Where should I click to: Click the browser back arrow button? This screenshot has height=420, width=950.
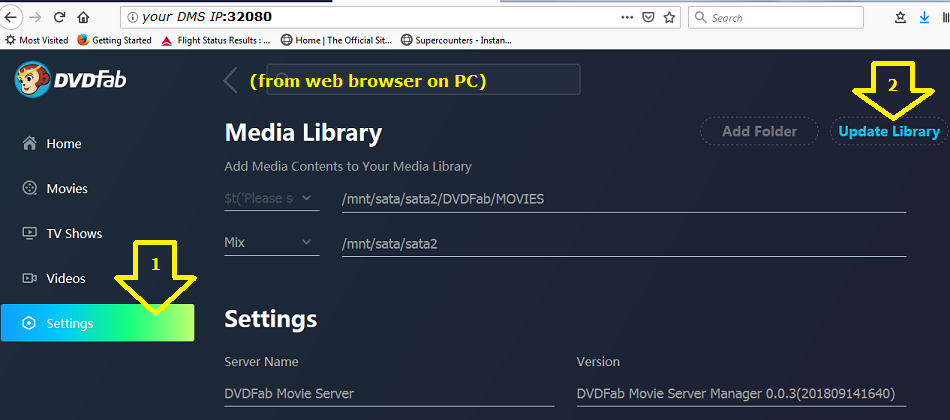10,16
